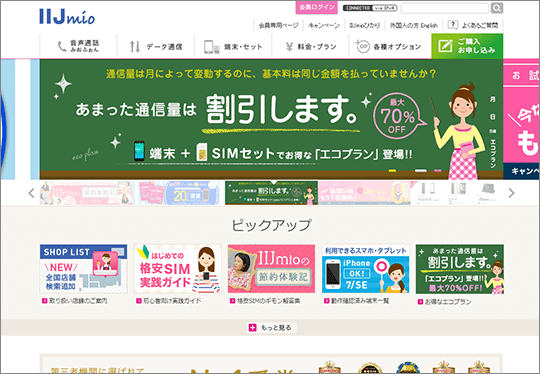Select the SHOP LIST pickup thumbnail

(83, 269)
